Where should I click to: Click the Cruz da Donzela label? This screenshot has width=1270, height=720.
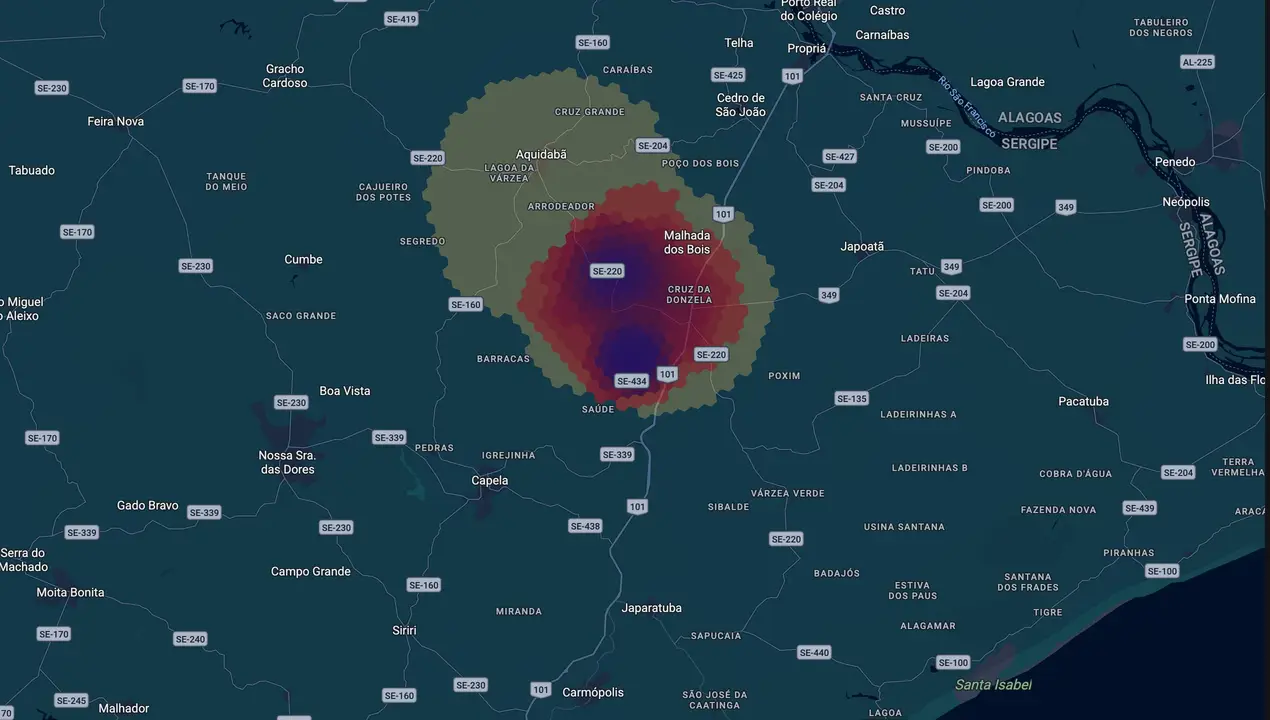[x=690, y=294]
